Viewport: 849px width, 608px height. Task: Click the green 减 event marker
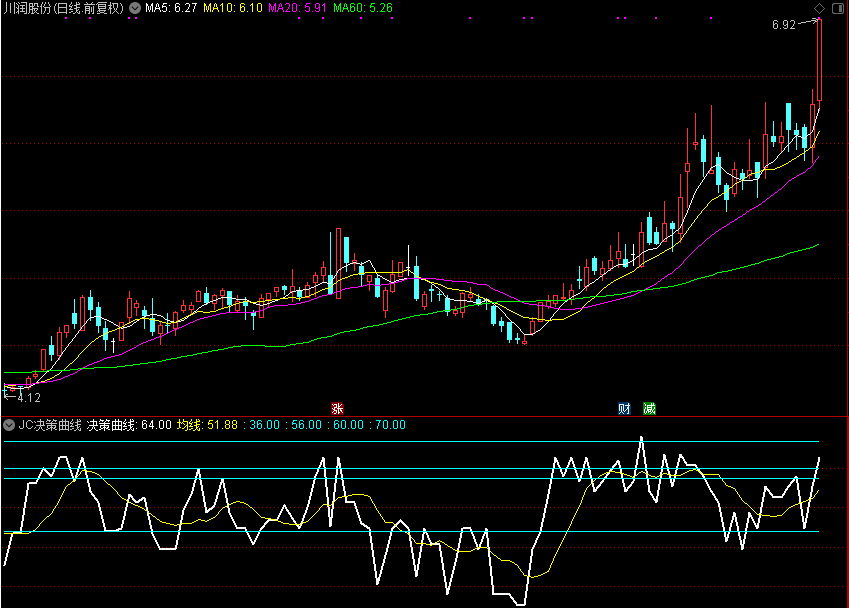pos(650,408)
